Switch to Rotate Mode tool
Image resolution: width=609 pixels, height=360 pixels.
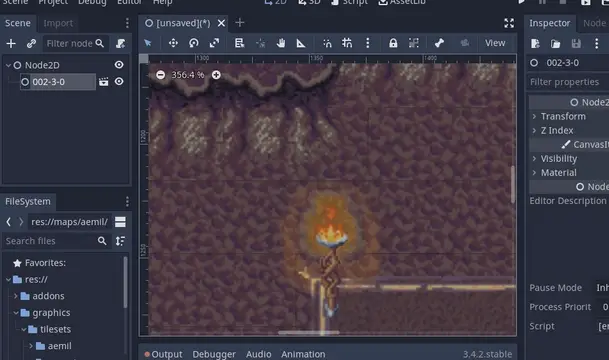193,43
